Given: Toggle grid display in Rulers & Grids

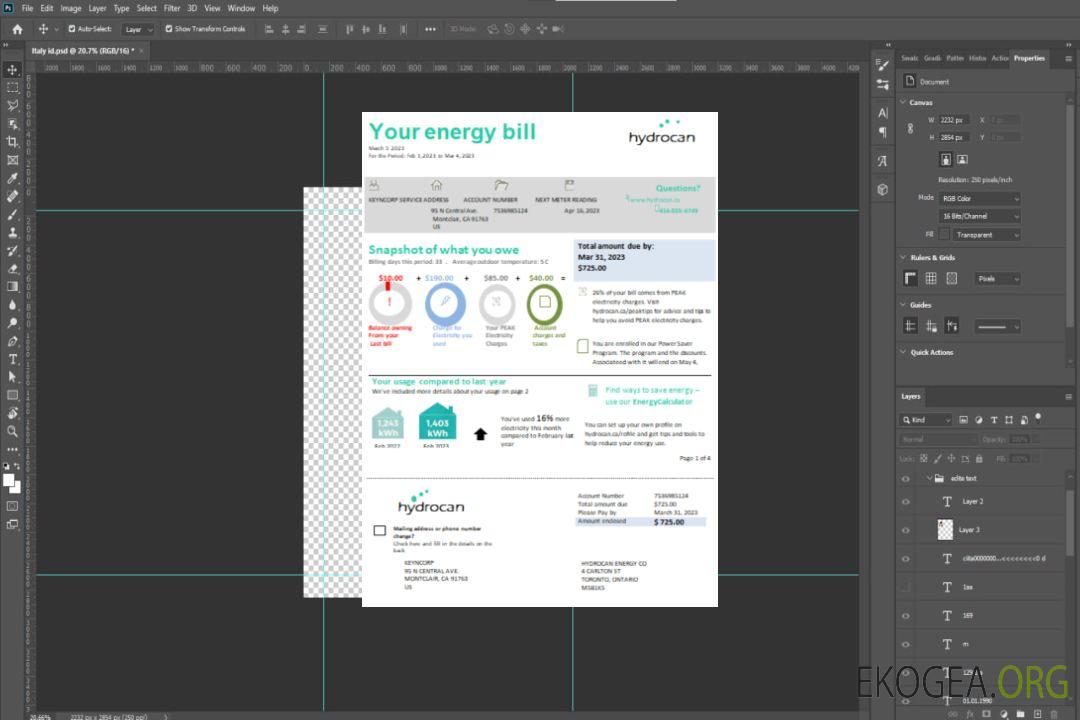Looking at the screenshot, I should coord(930,279).
